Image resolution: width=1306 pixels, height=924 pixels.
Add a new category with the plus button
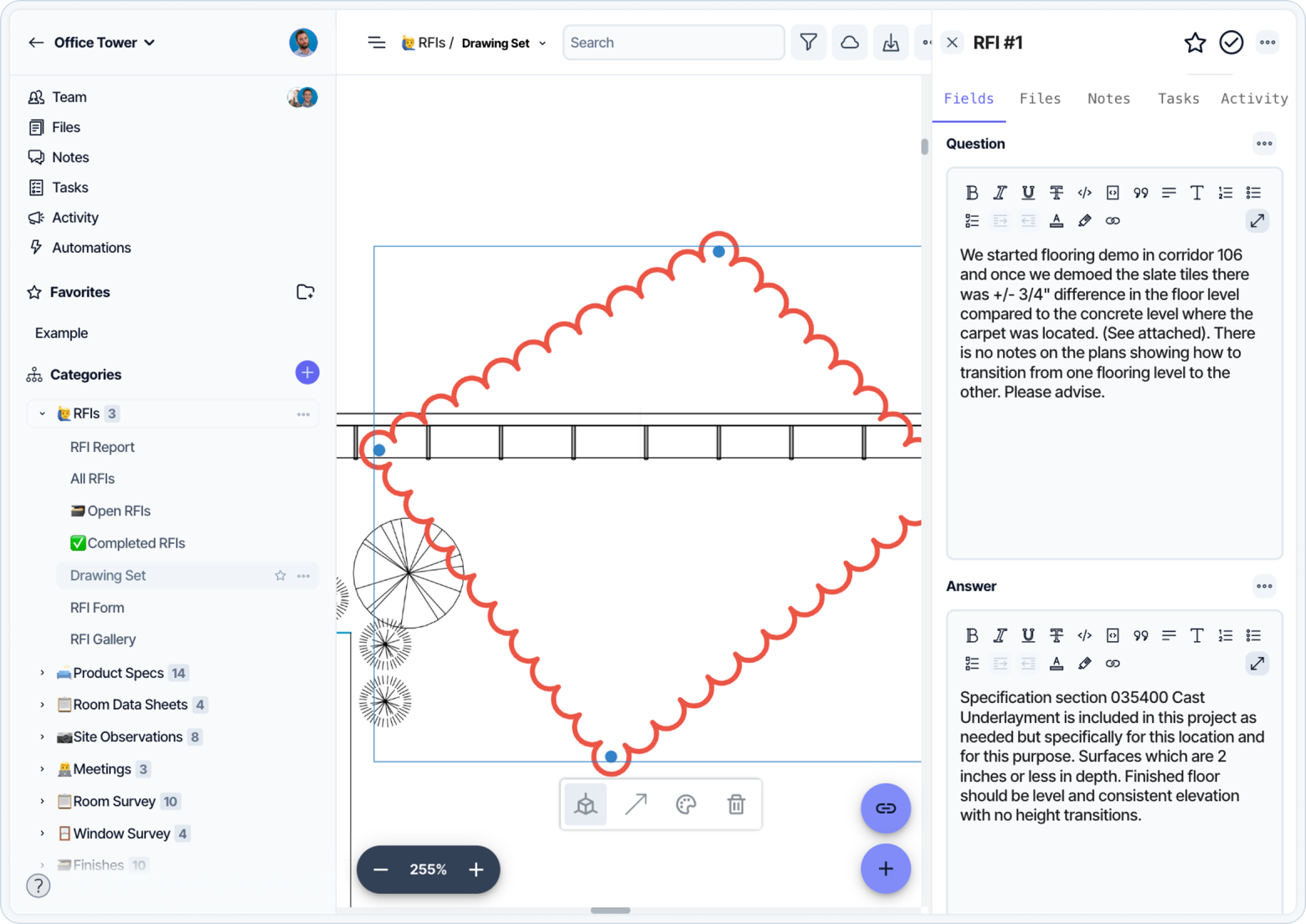[307, 372]
